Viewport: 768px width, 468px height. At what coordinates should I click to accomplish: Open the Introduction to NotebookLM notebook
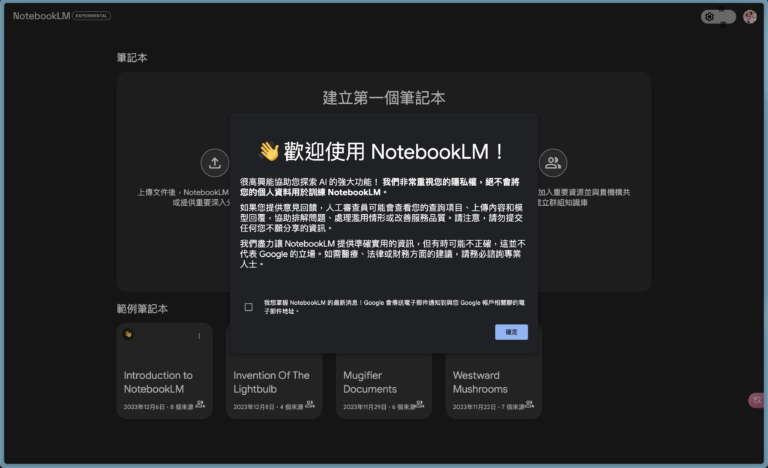[x=165, y=370]
